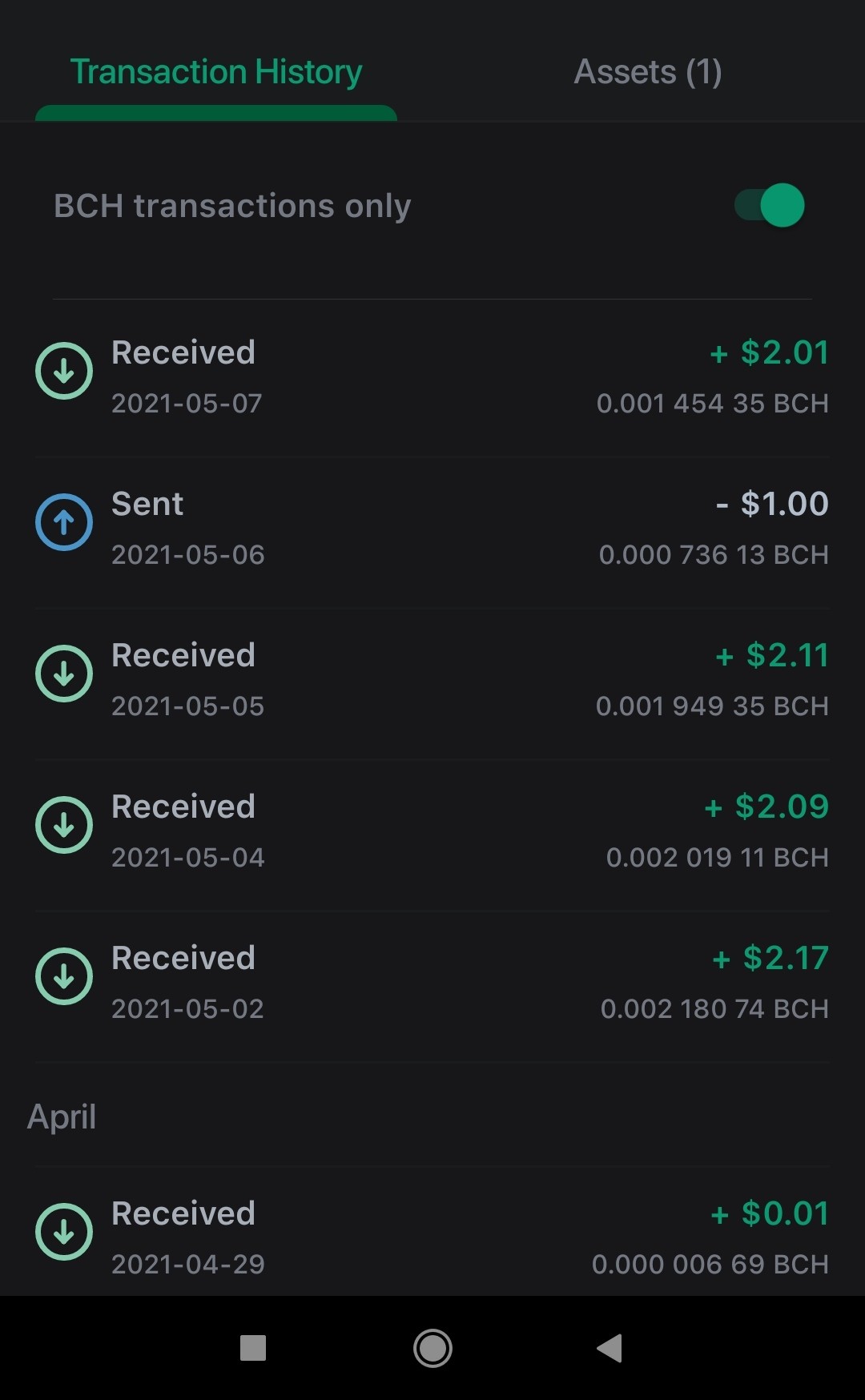Select Transaction History tab
Viewport: 865px width, 1400px height.
coord(216,72)
